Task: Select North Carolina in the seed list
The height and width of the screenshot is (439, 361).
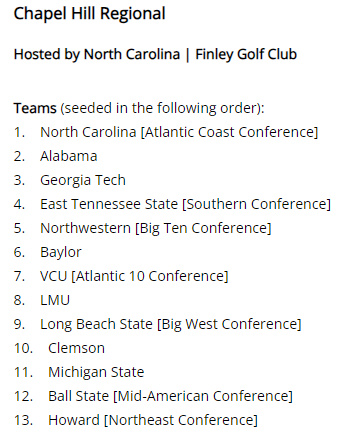Action: coord(88,132)
